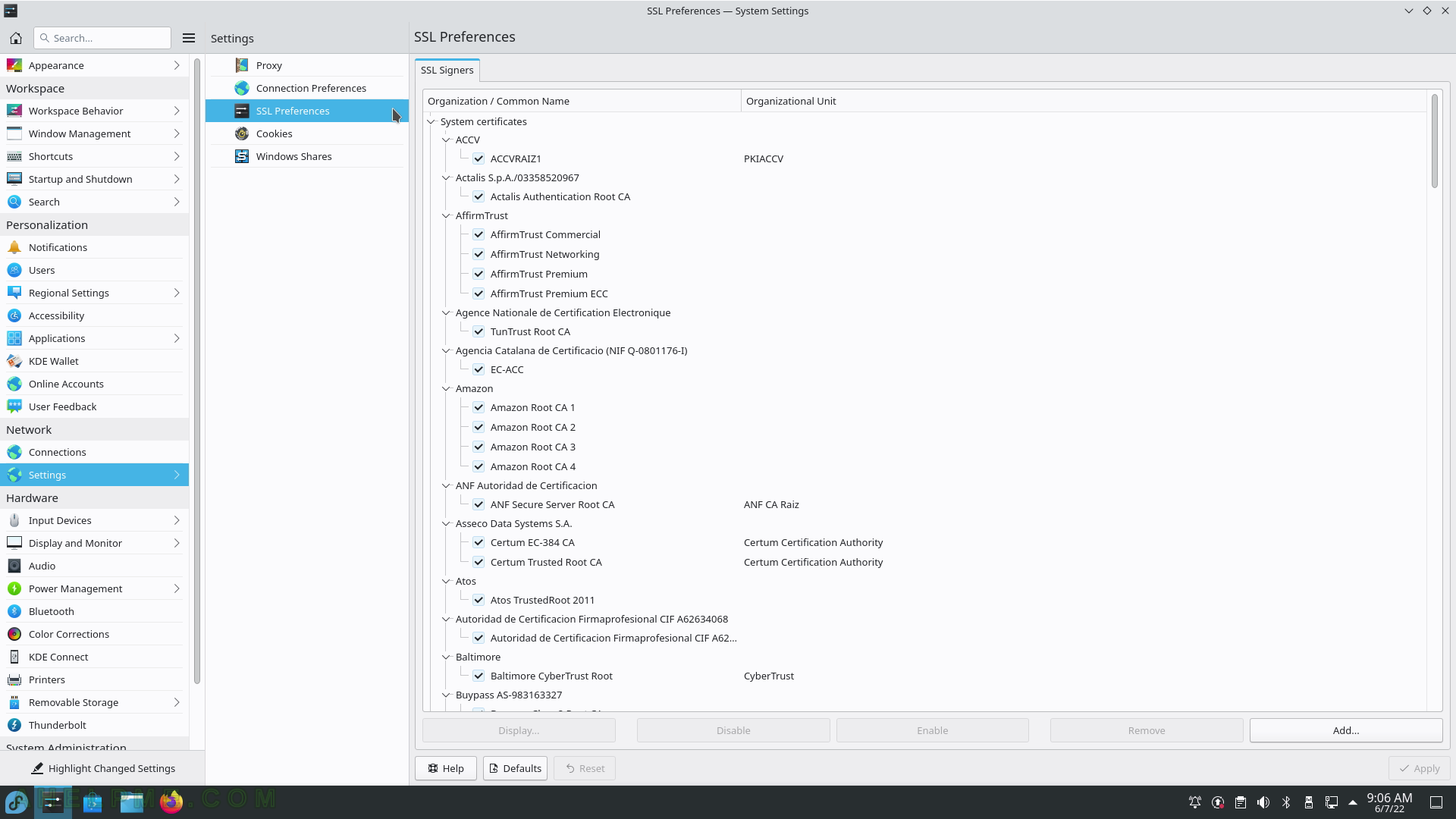The height and width of the screenshot is (819, 1456).
Task: Show hidden system tray icons arrow
Action: 1353,802
